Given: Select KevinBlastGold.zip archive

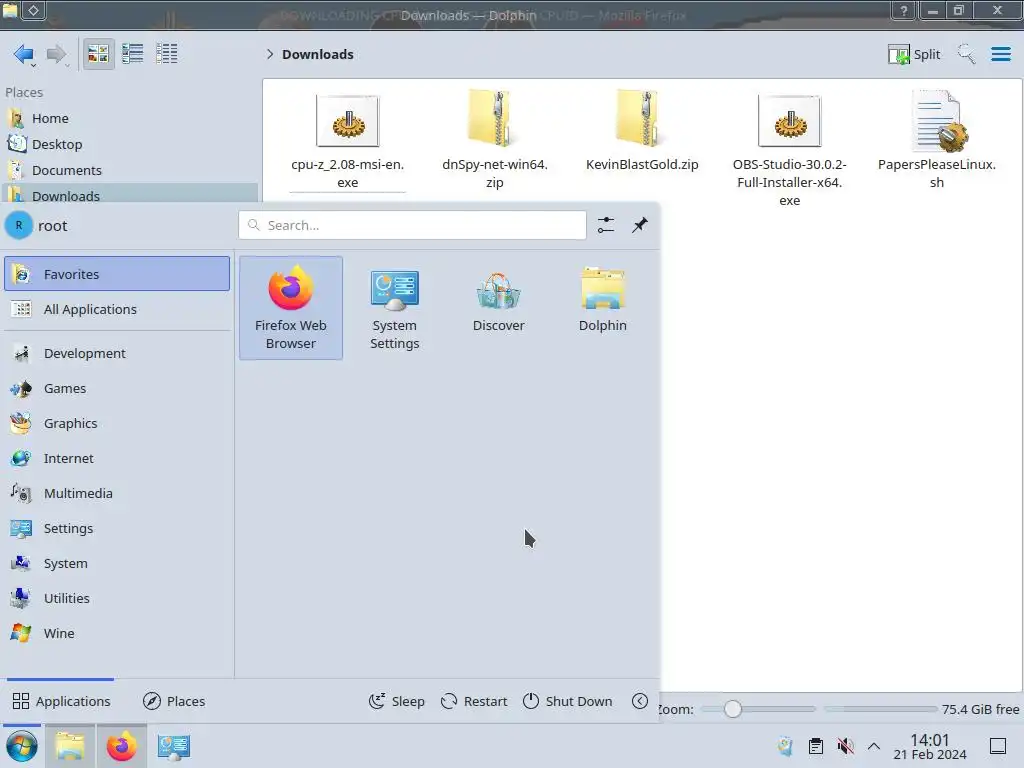Looking at the screenshot, I should coord(642,132).
